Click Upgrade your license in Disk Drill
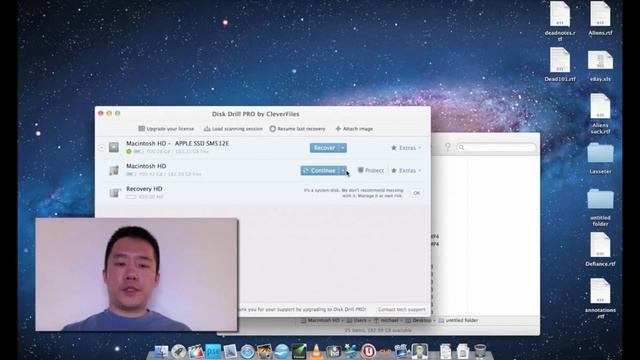Viewport: 640px width, 360px height. click(x=166, y=129)
